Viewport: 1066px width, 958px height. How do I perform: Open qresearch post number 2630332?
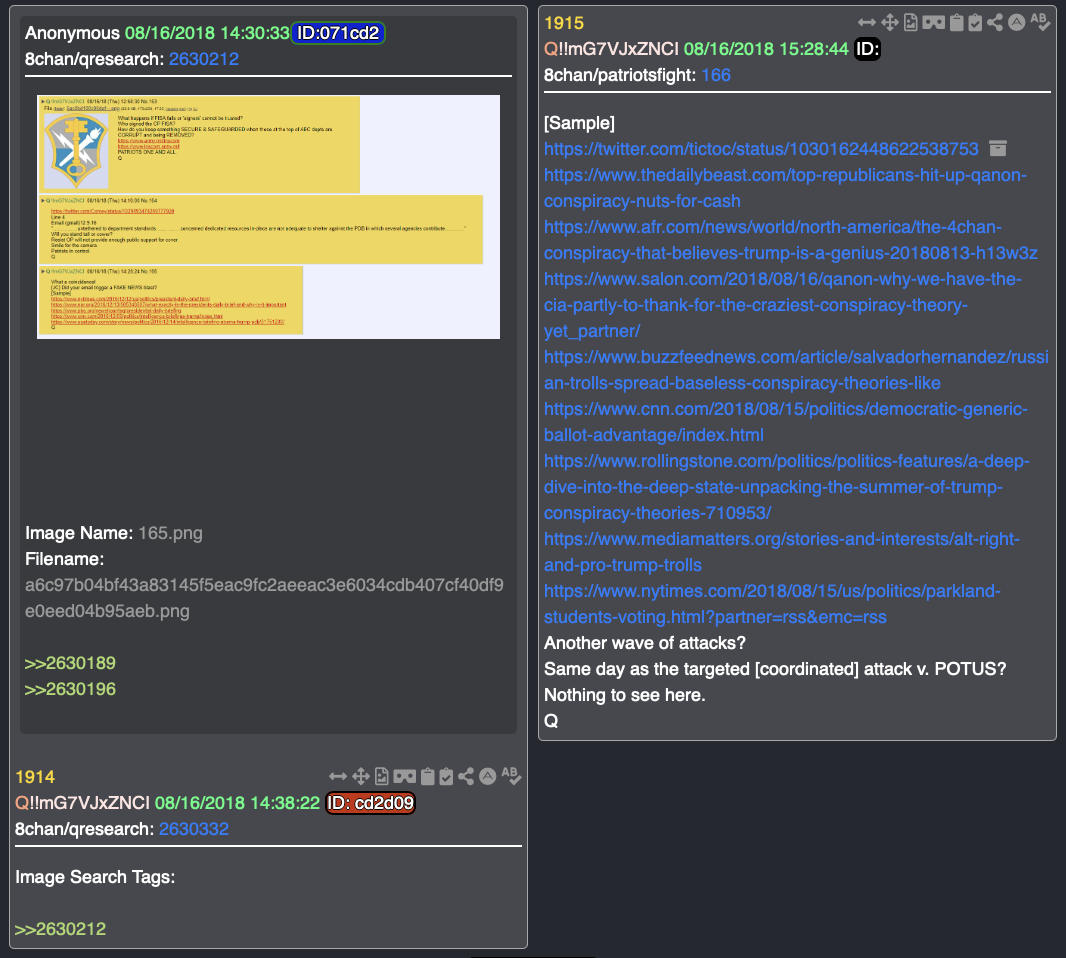[194, 829]
